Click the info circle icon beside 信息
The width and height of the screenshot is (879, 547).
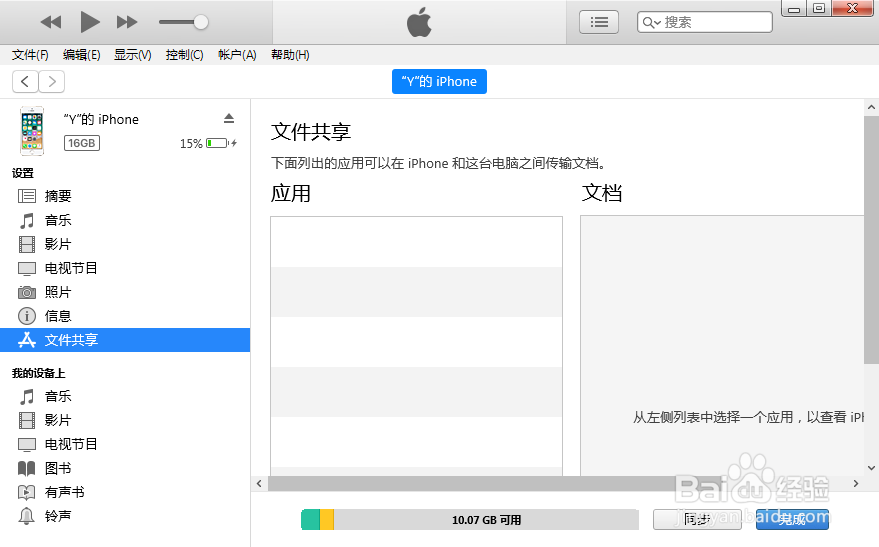(x=26, y=316)
